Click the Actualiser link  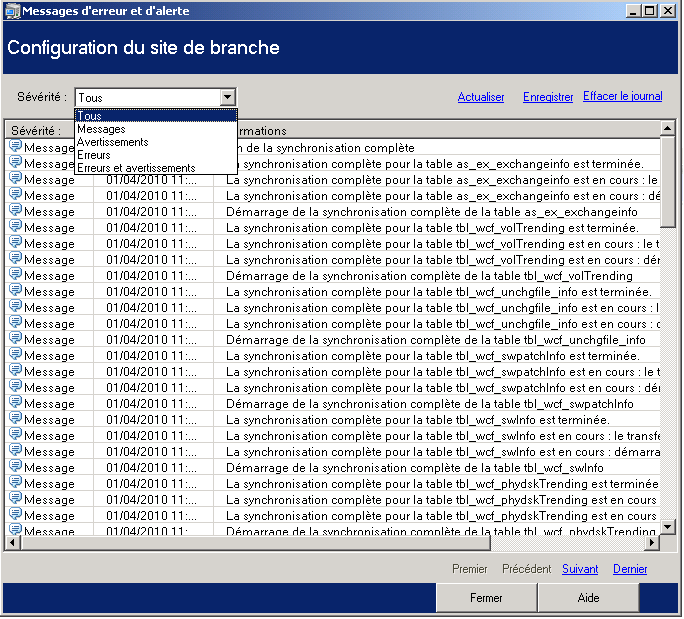[481, 97]
